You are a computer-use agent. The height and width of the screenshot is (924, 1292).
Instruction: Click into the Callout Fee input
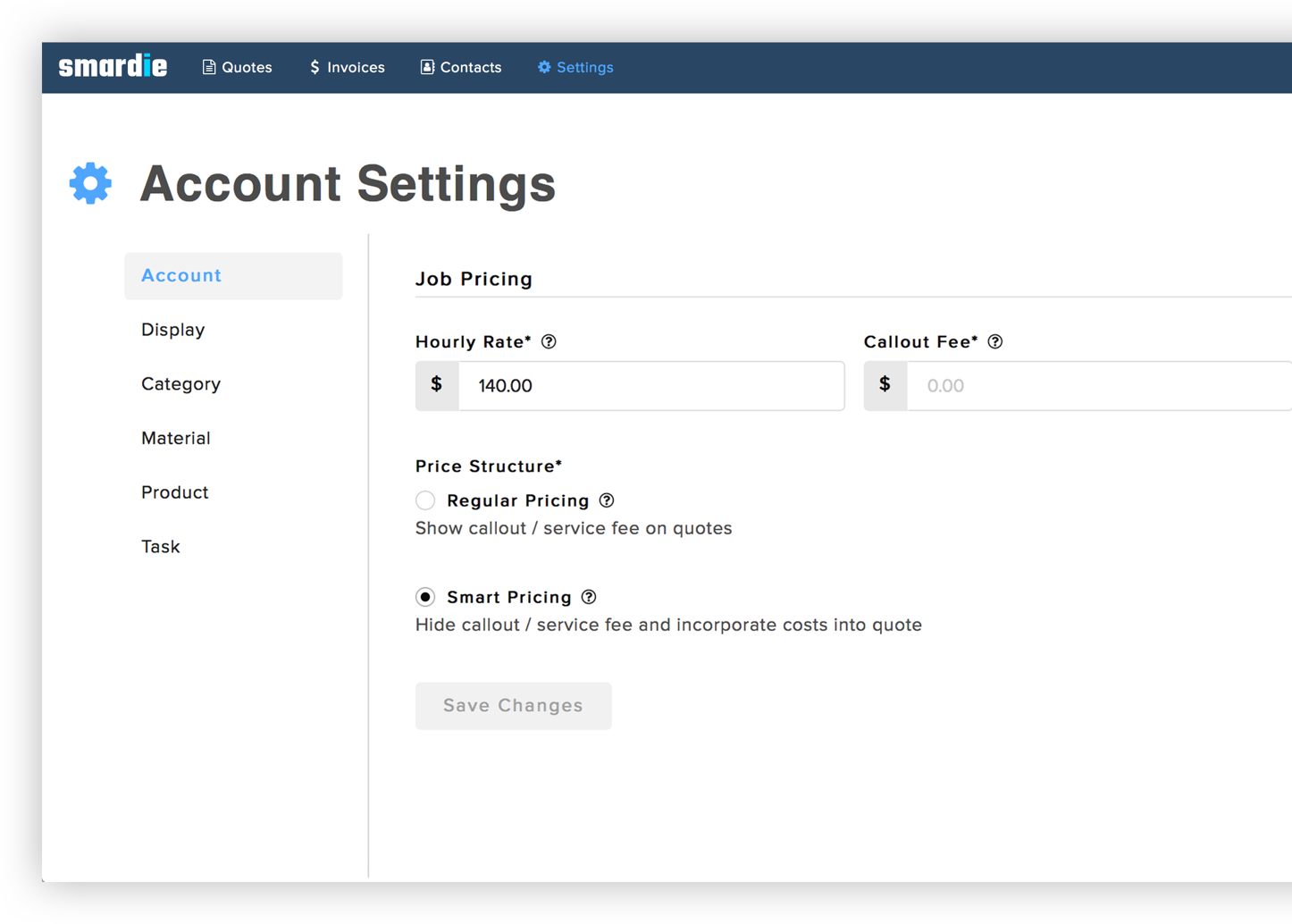tap(1097, 386)
